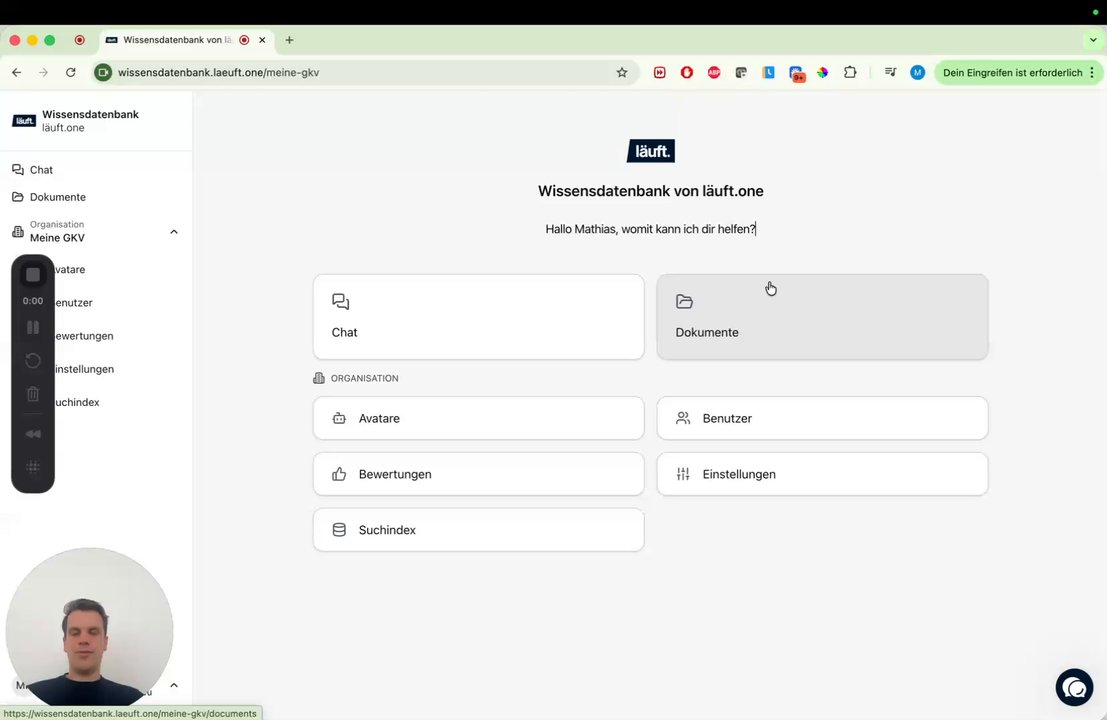Open the Suchindex organisation card
1107x720 pixels.
[479, 529]
